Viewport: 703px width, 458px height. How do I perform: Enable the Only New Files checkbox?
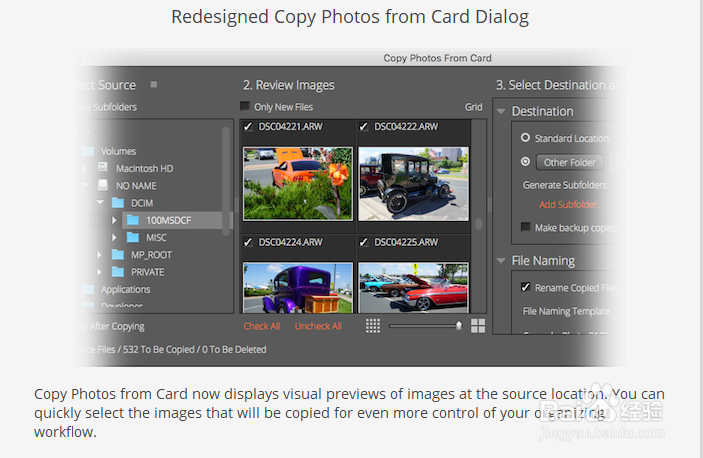point(245,106)
